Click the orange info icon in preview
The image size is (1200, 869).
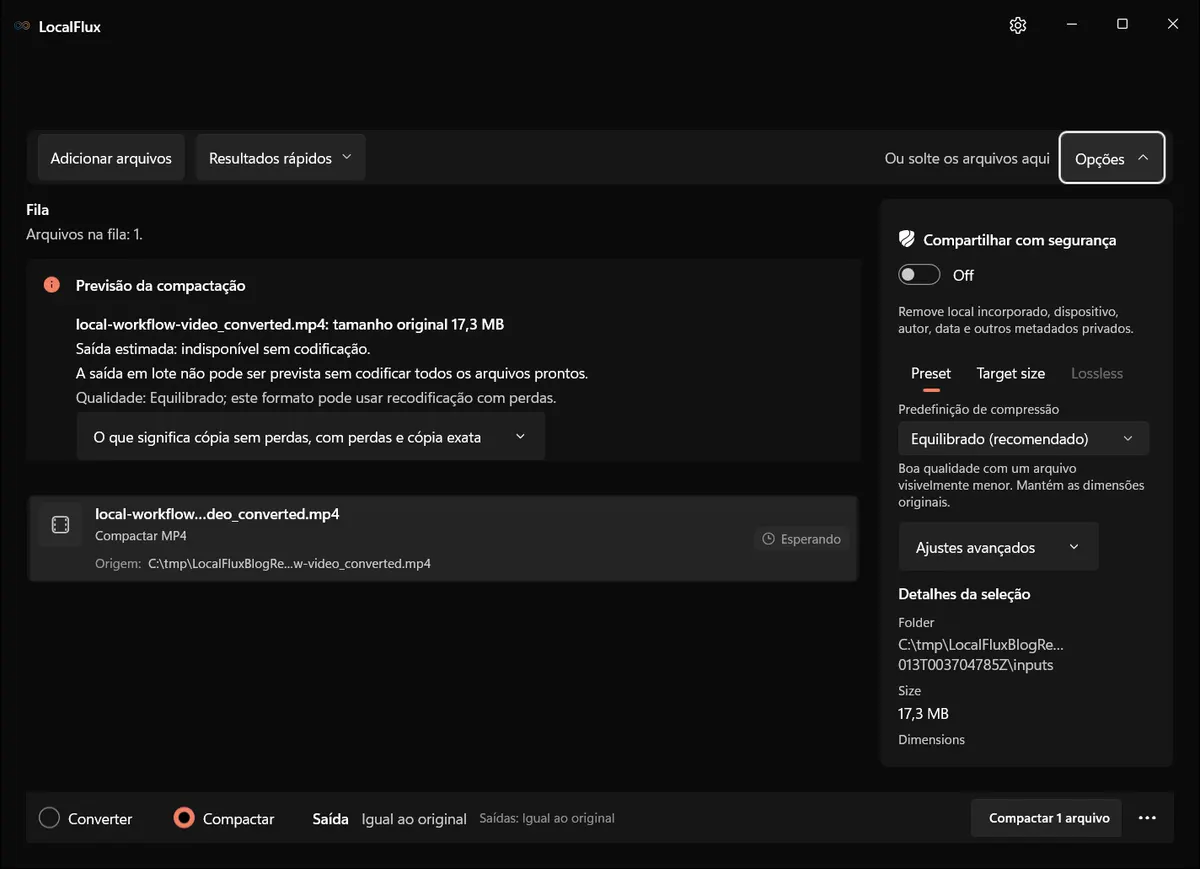pyautogui.click(x=52, y=285)
